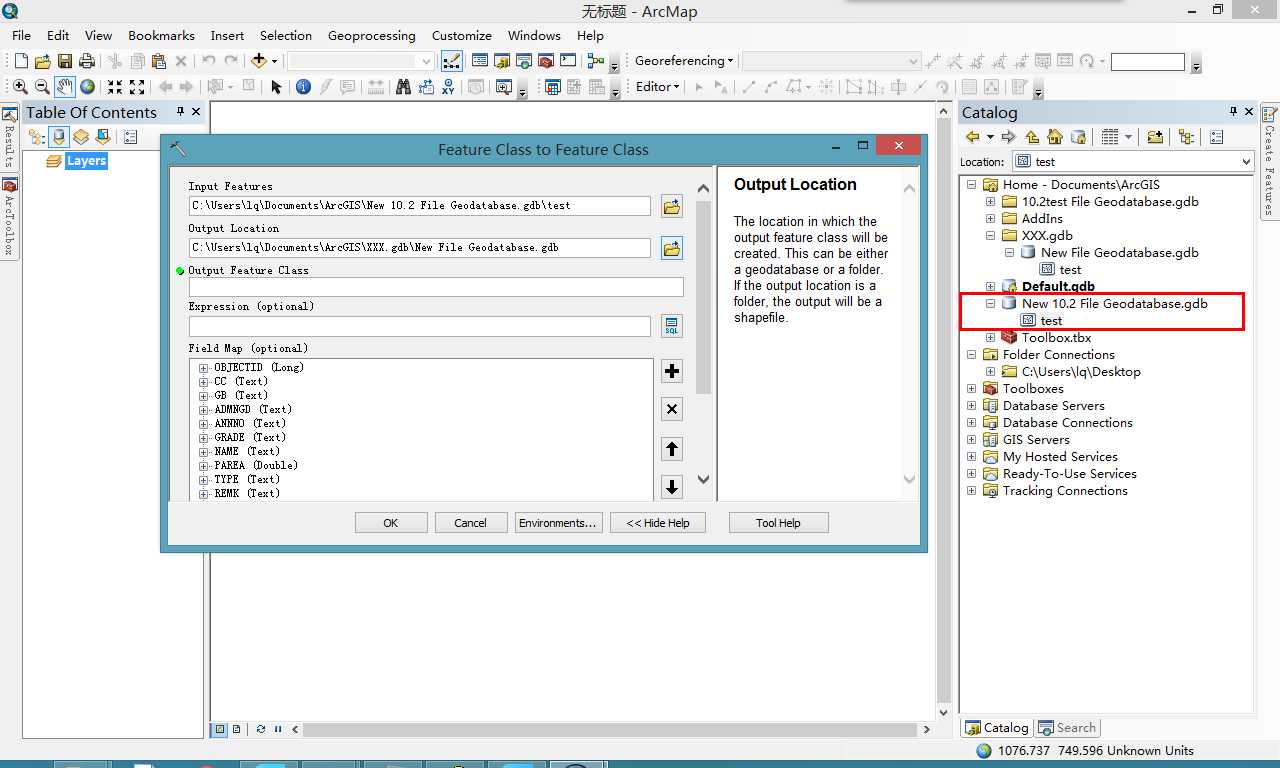Image resolution: width=1280 pixels, height=768 pixels.
Task: Expand the AddIns folder in Catalog
Action: pos(990,218)
